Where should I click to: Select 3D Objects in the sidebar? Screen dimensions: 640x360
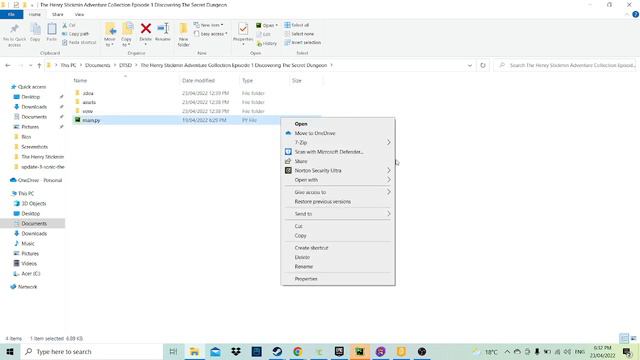[x=30, y=204]
